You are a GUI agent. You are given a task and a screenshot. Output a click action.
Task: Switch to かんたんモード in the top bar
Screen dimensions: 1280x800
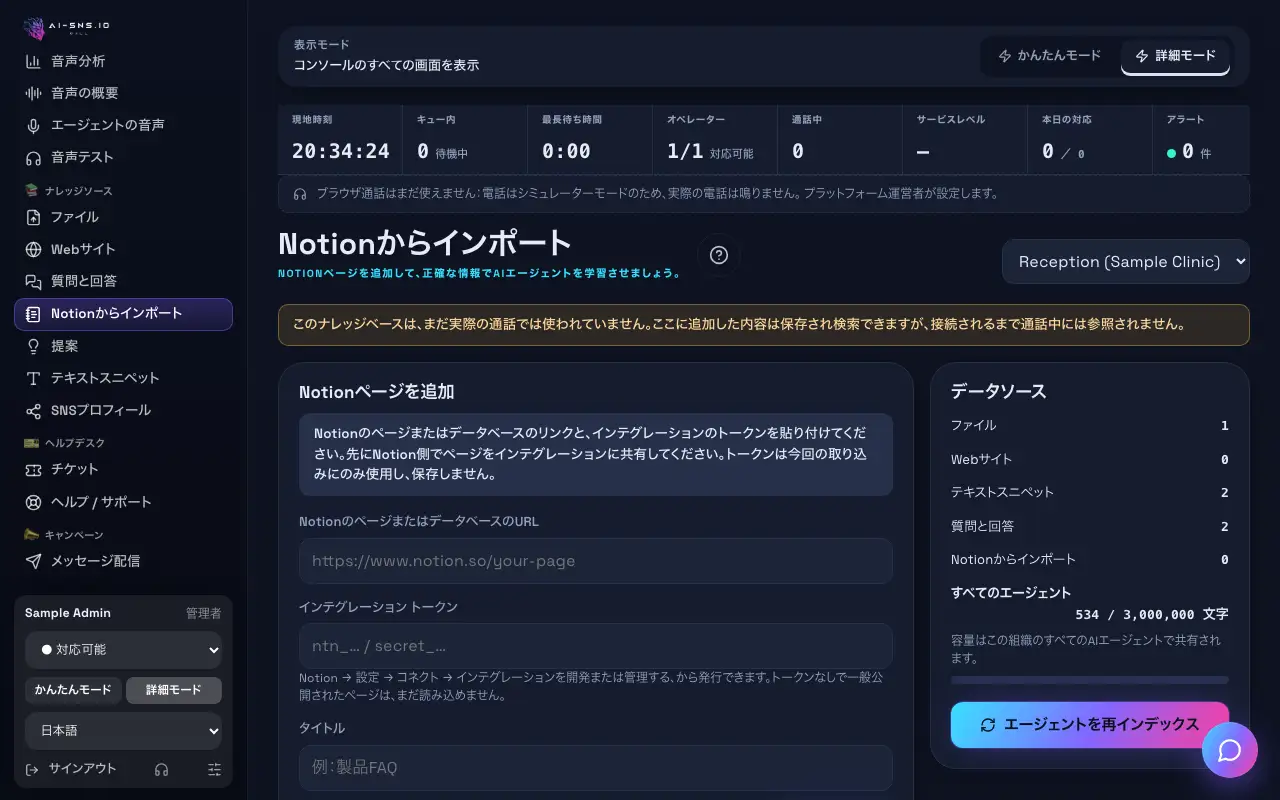pyautogui.click(x=1050, y=56)
